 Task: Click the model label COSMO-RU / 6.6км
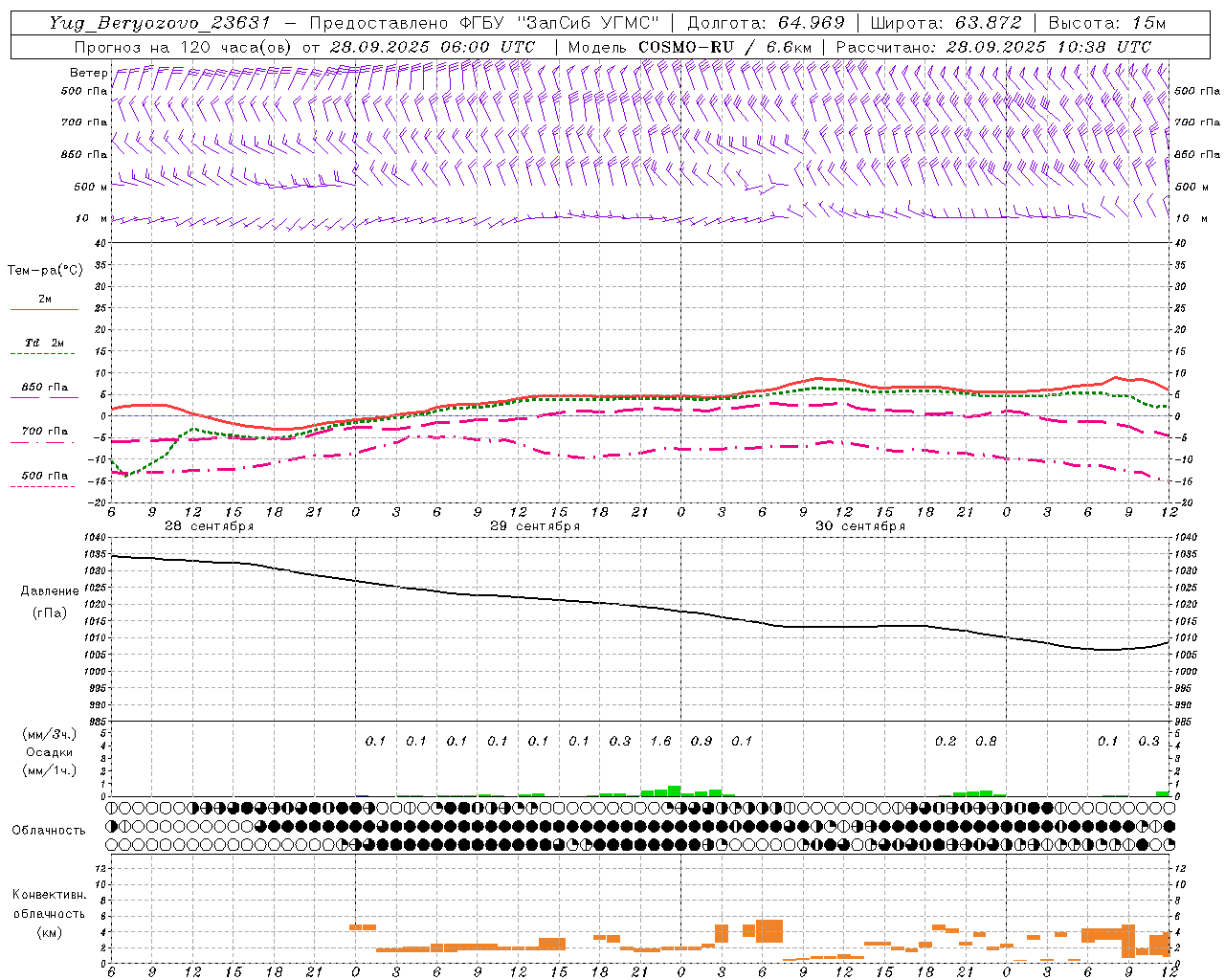pyautogui.click(x=724, y=47)
